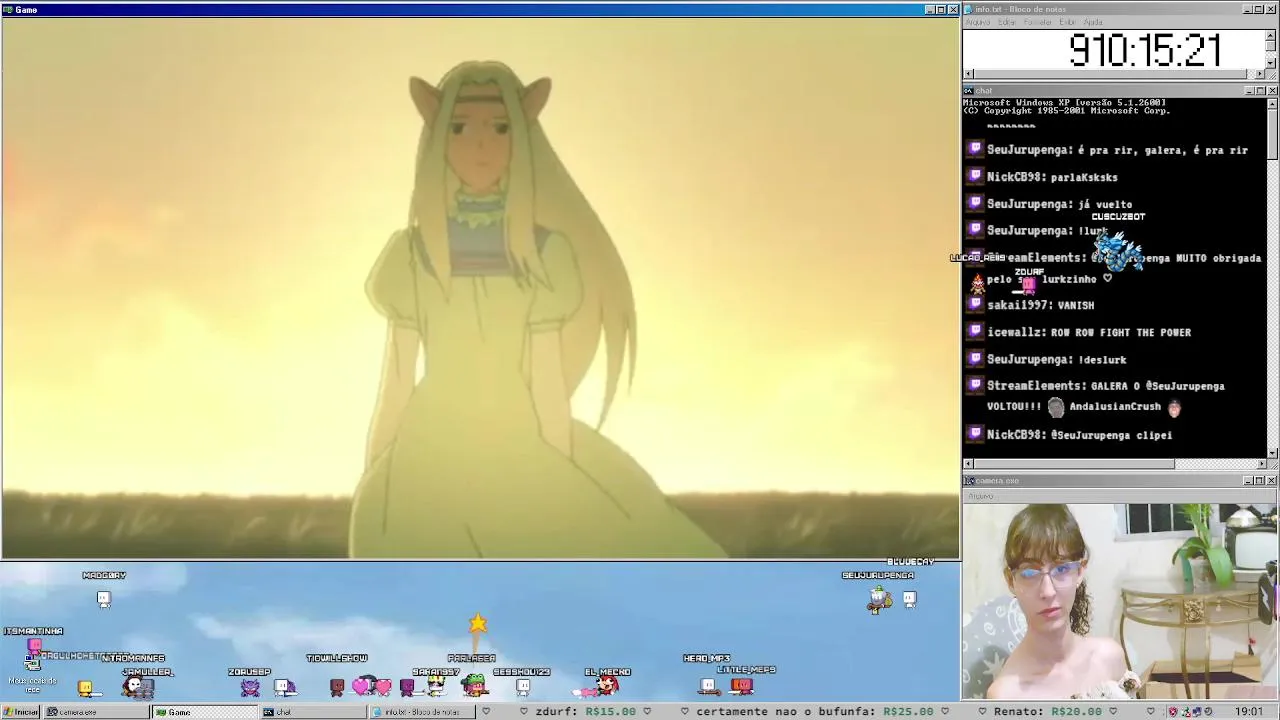Image resolution: width=1280 pixels, height=720 pixels.
Task: Open the Editar menu in Bloco de notas
Action: tap(1006, 22)
